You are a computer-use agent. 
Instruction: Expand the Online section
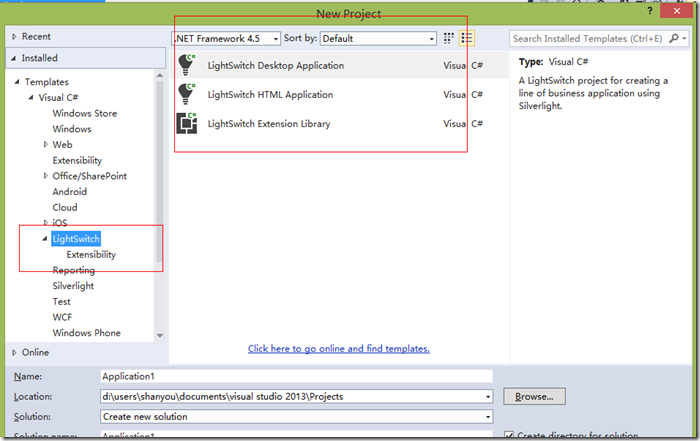pyautogui.click(x=14, y=353)
